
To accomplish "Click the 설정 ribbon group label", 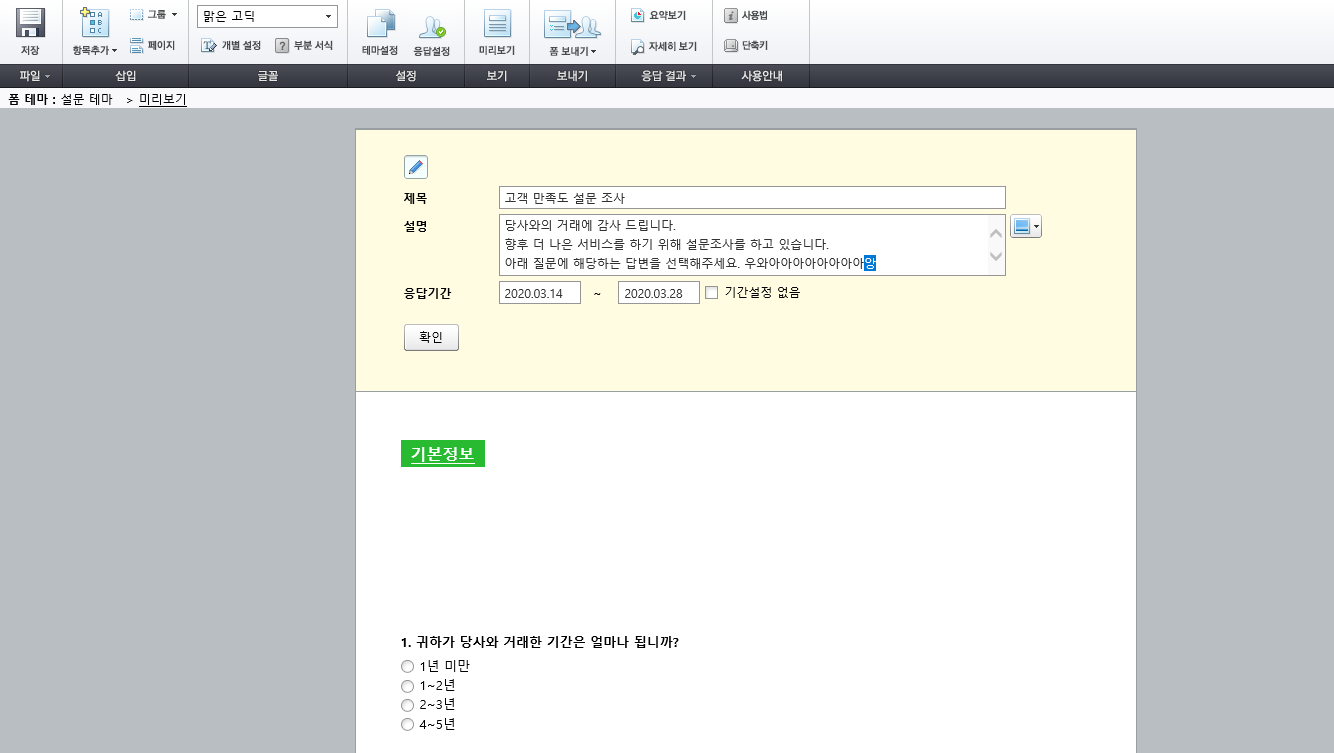I will tap(405, 76).
